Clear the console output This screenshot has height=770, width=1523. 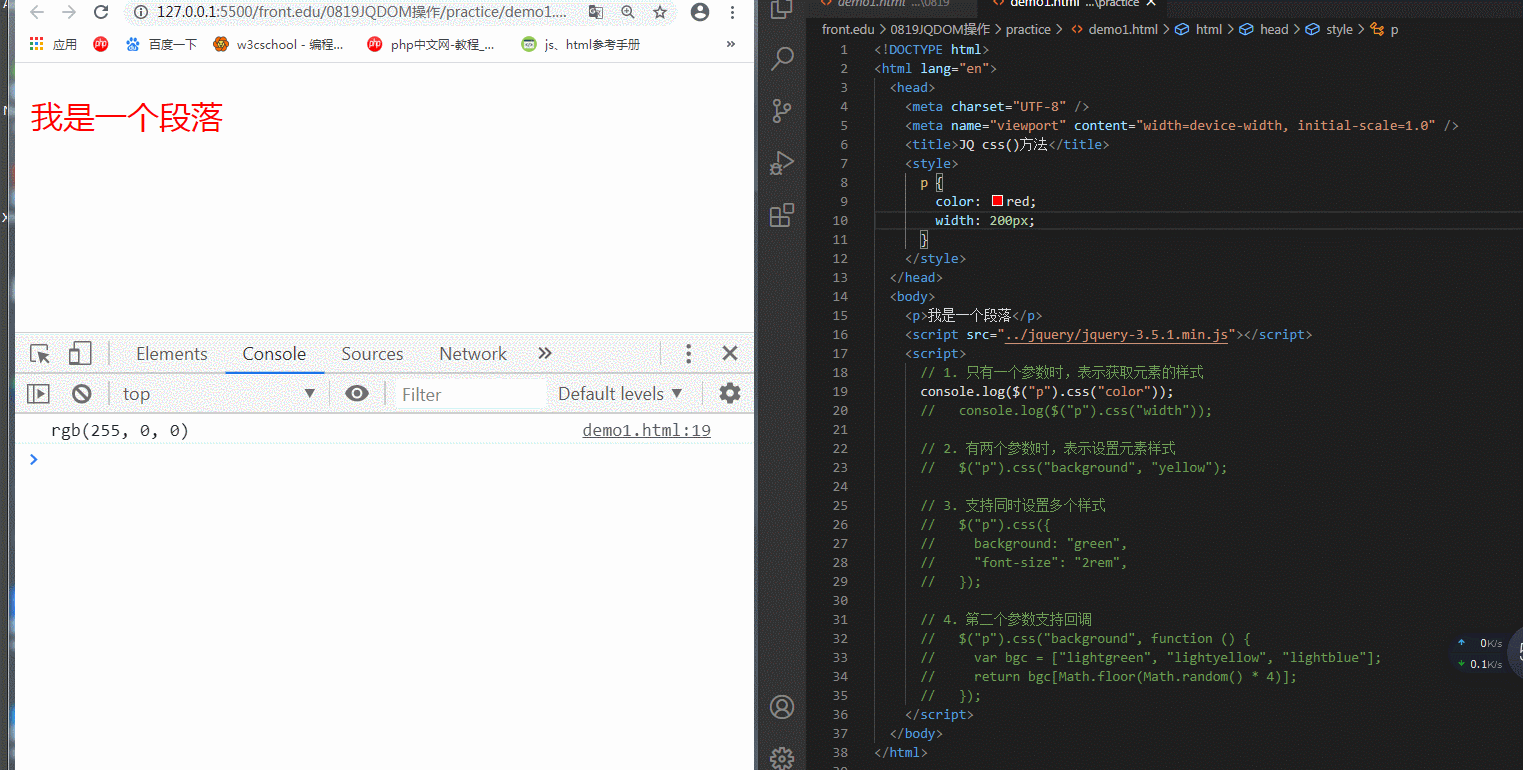click(82, 394)
